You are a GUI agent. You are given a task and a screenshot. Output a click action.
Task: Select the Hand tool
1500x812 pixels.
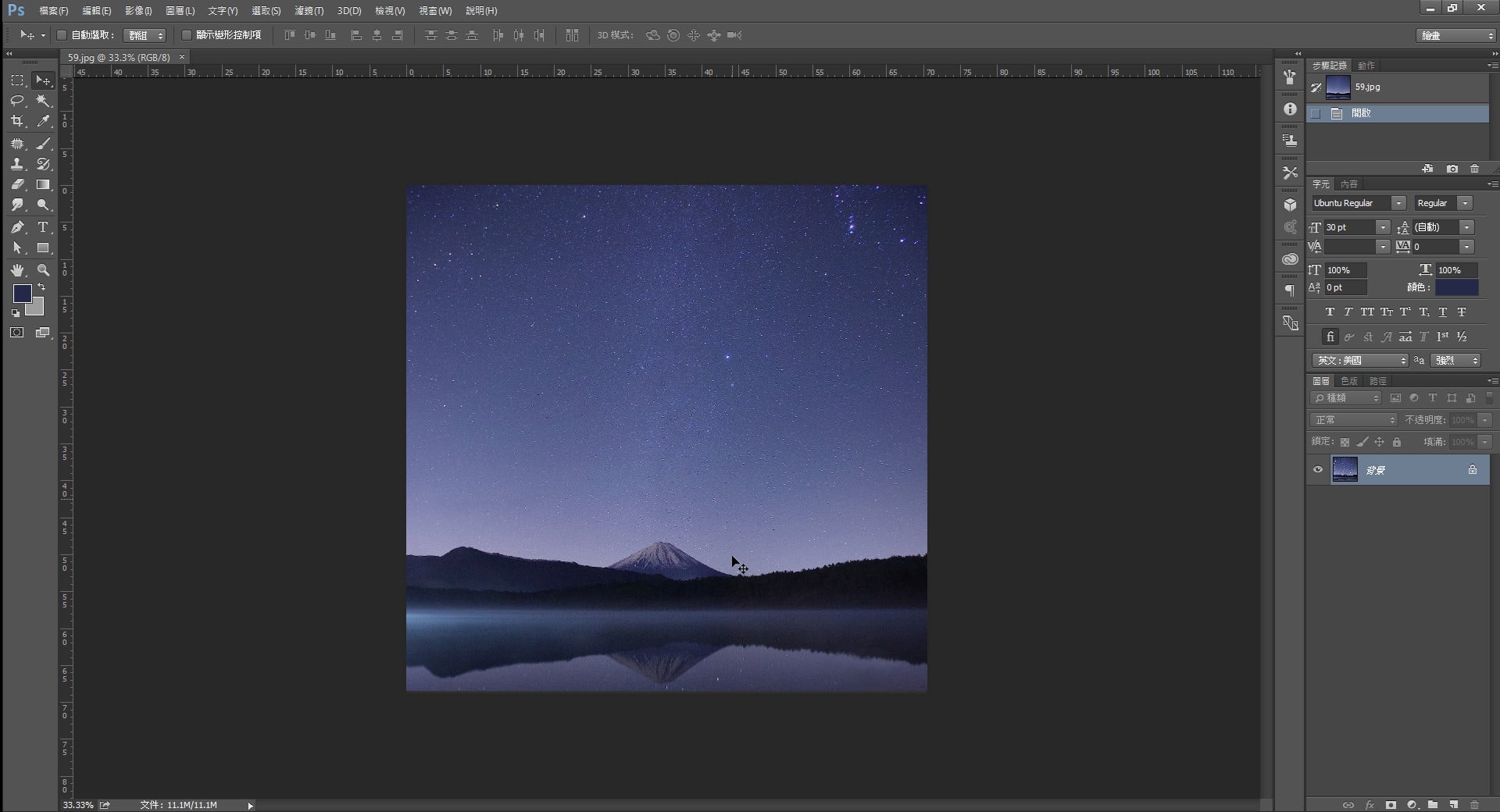click(17, 270)
